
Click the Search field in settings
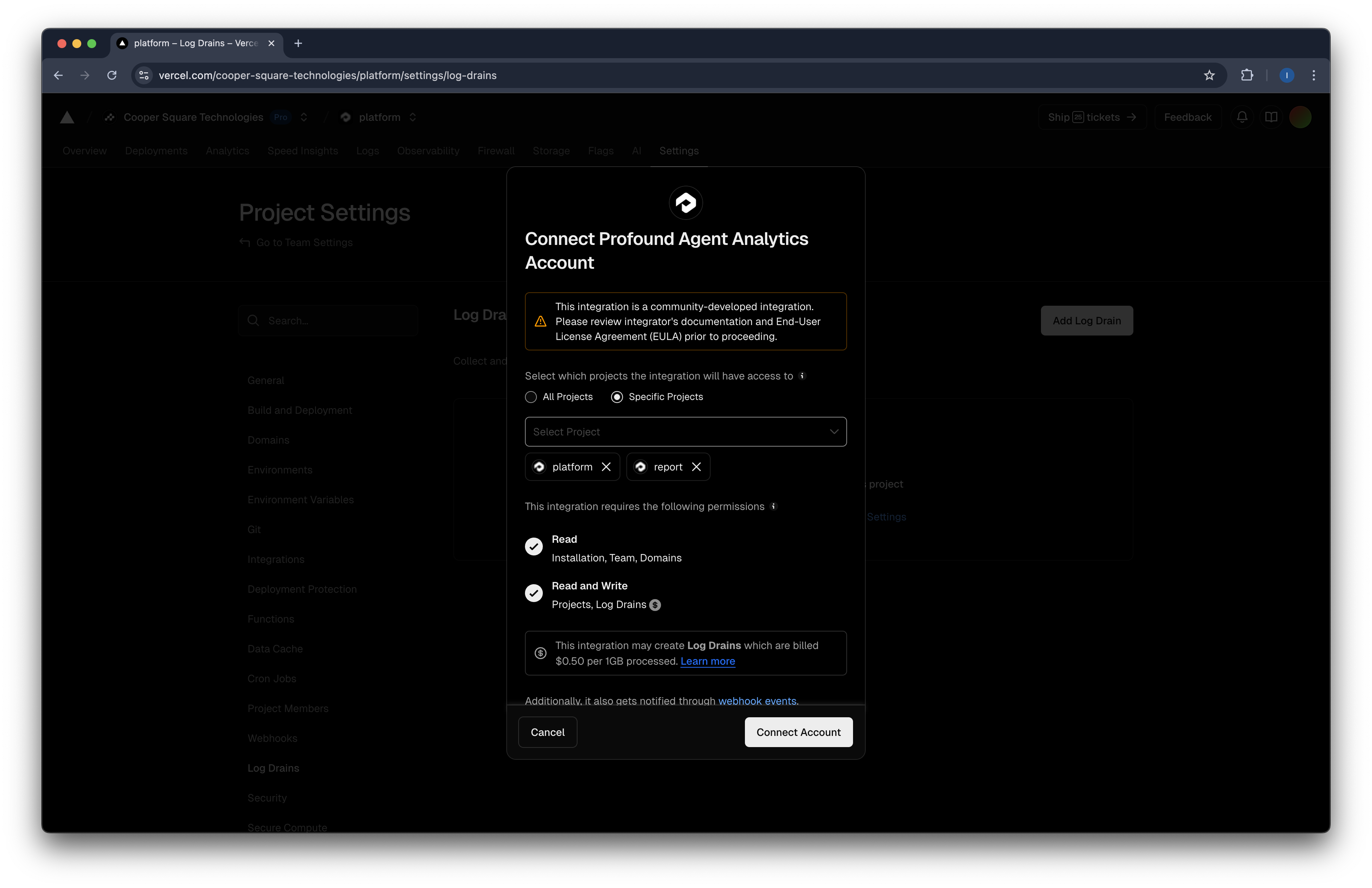[327, 320]
